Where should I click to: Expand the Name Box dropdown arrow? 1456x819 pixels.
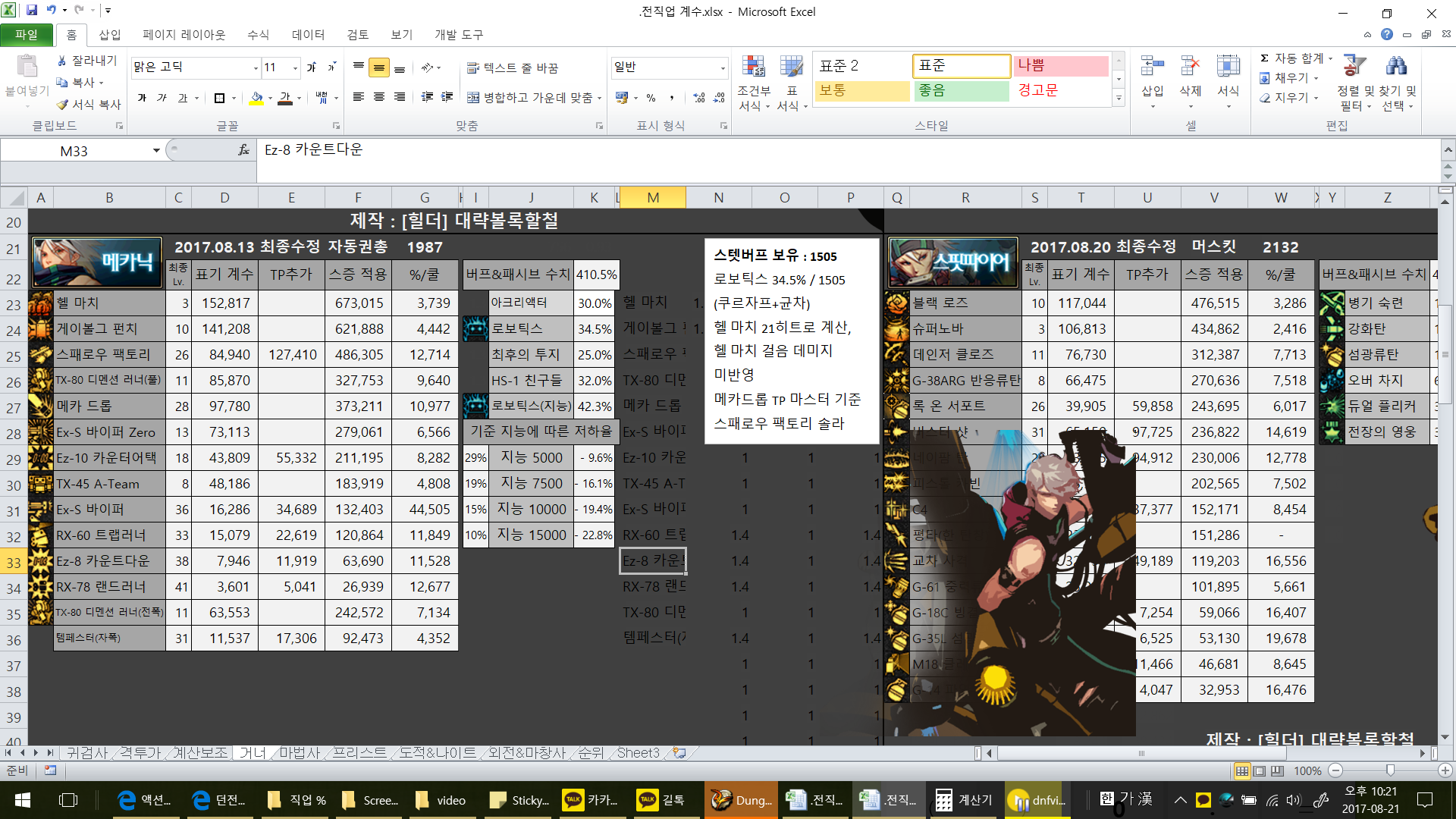click(x=156, y=150)
